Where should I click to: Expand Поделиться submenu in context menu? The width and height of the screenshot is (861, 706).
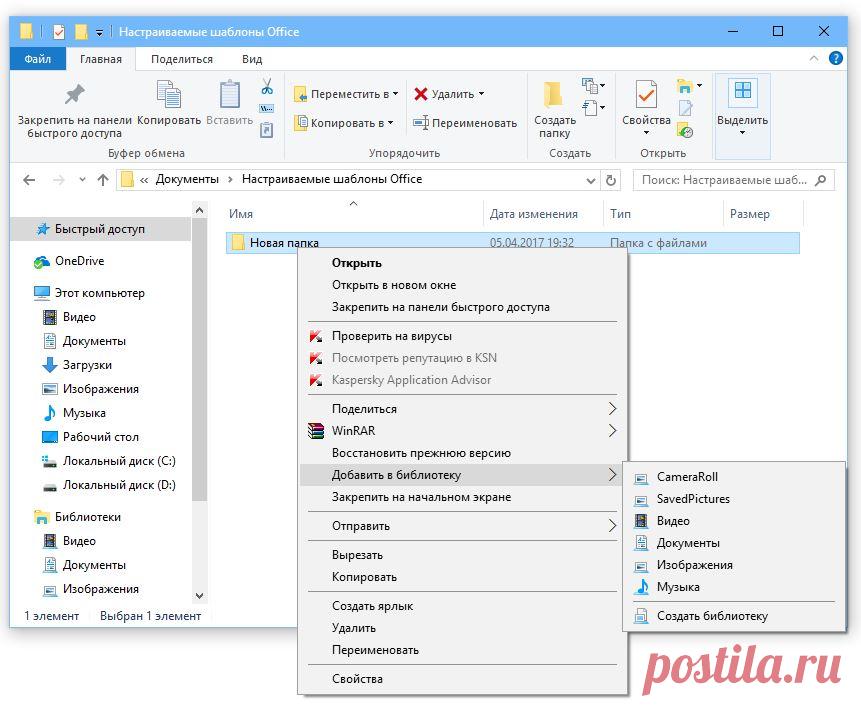463,409
